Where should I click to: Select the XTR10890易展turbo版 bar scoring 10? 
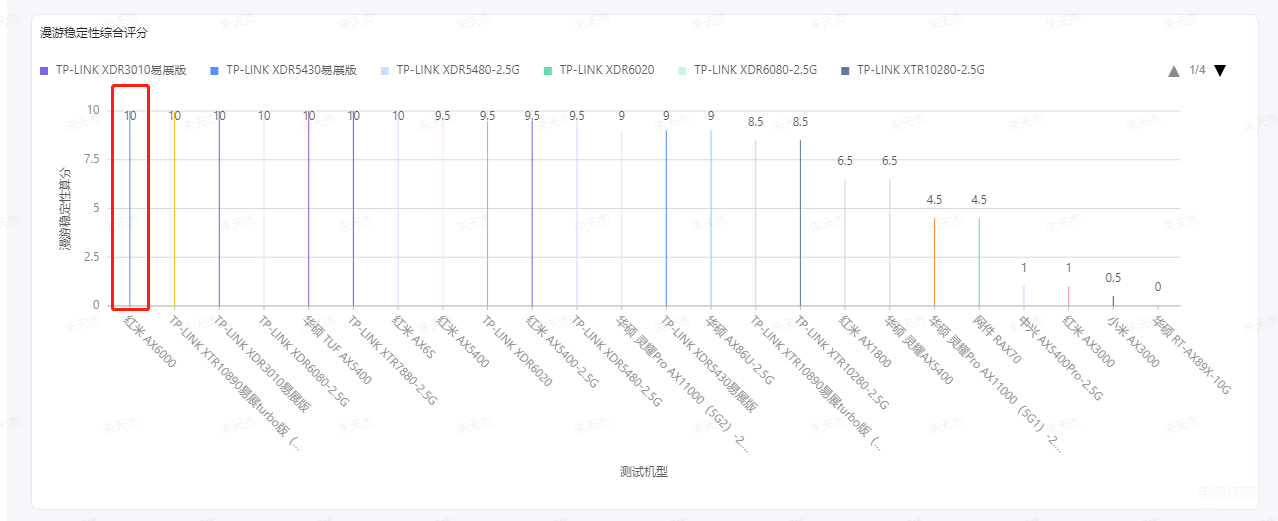click(175, 207)
